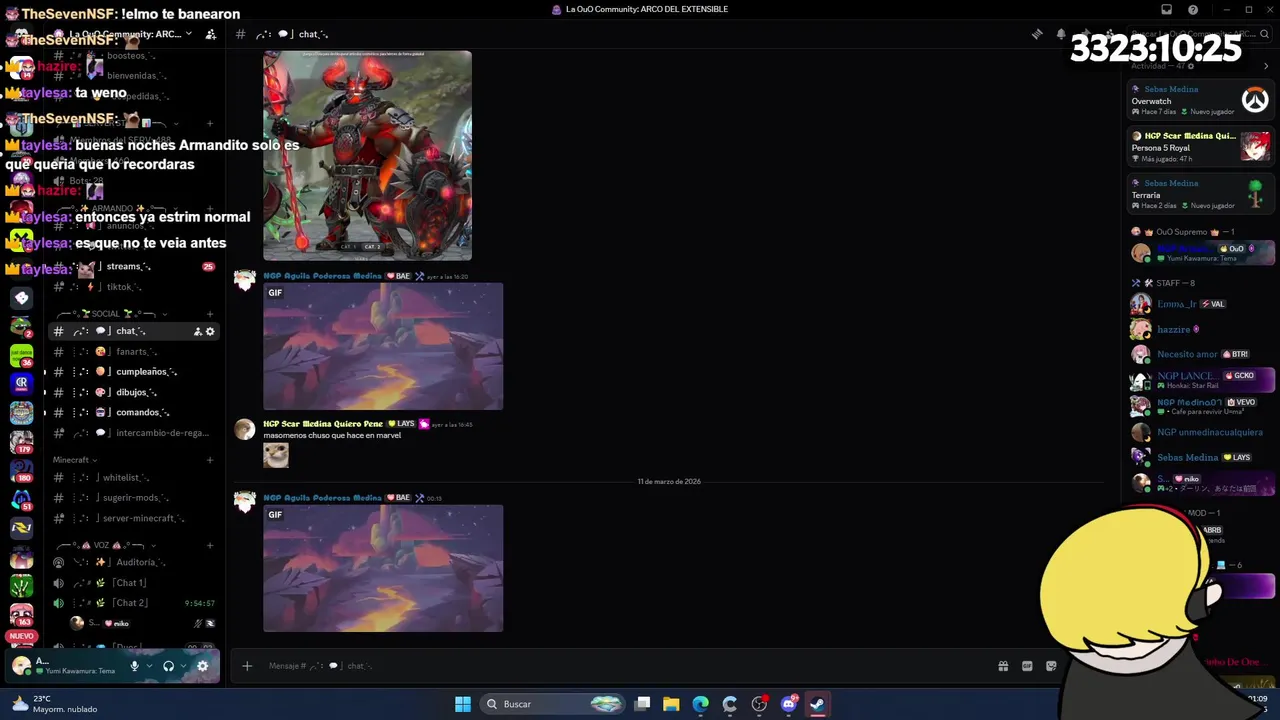Open the Discord help icon

click(x=1193, y=10)
